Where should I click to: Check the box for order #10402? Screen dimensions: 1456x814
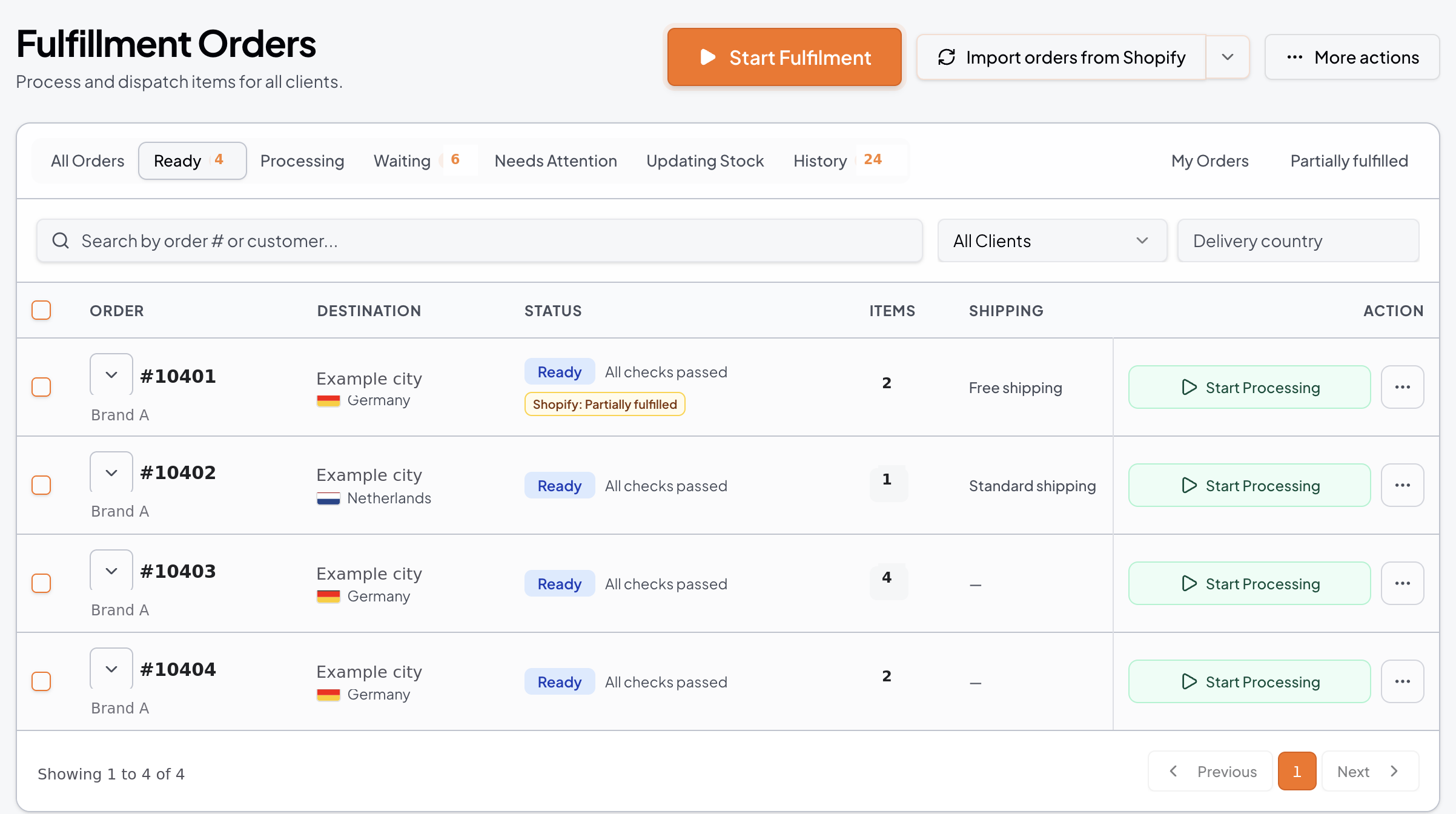tap(41, 485)
